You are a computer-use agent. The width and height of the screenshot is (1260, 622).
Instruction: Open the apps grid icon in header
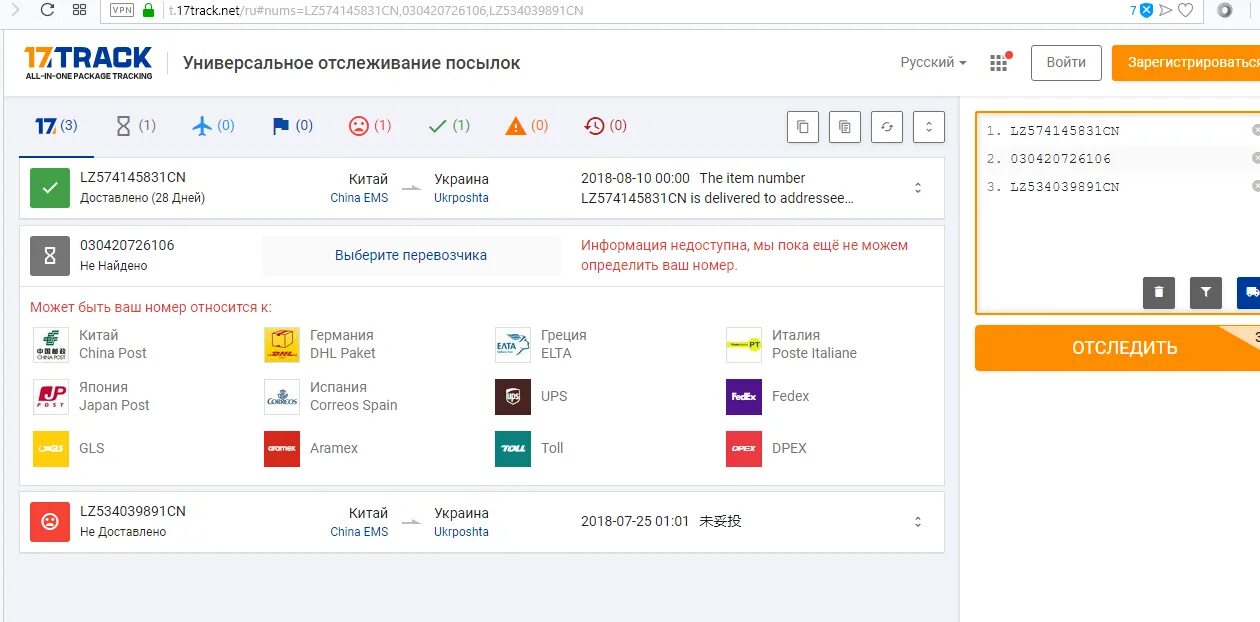[999, 62]
